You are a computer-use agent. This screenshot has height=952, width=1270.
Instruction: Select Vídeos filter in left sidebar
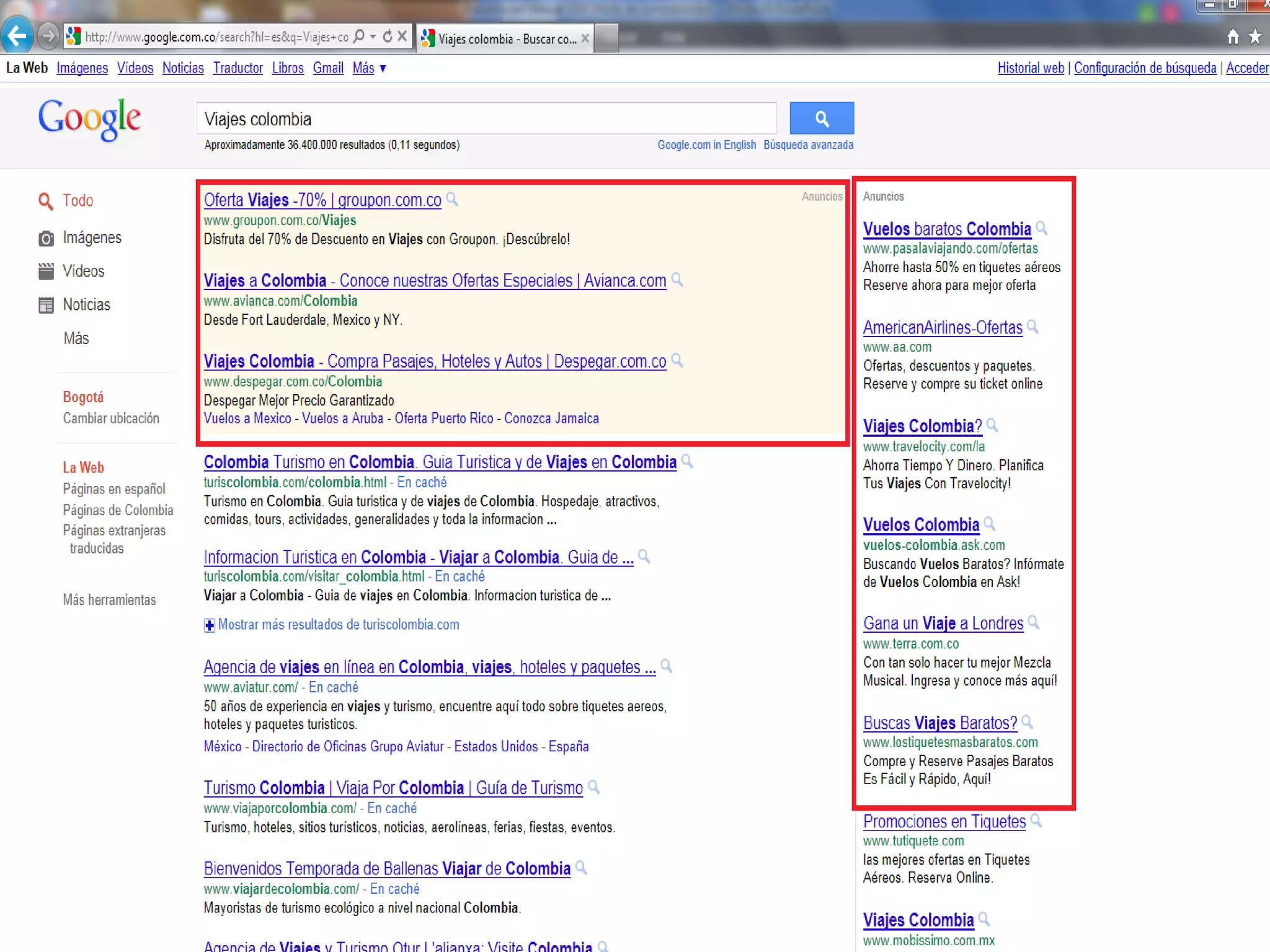(x=83, y=271)
